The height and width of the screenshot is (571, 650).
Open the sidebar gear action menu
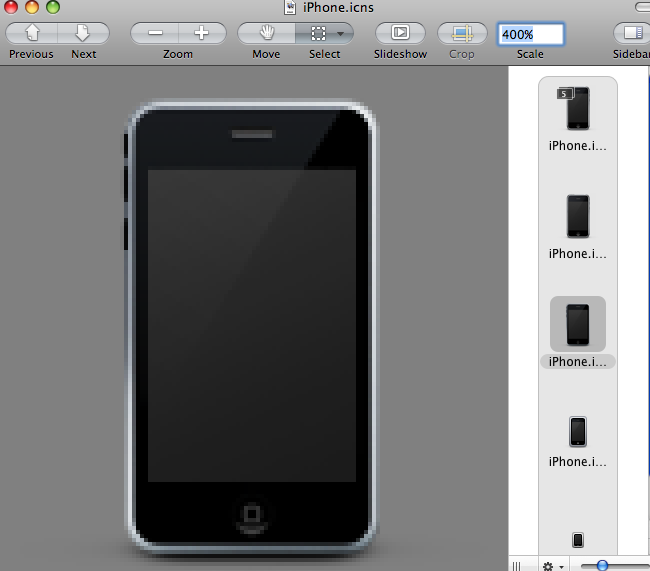(553, 566)
